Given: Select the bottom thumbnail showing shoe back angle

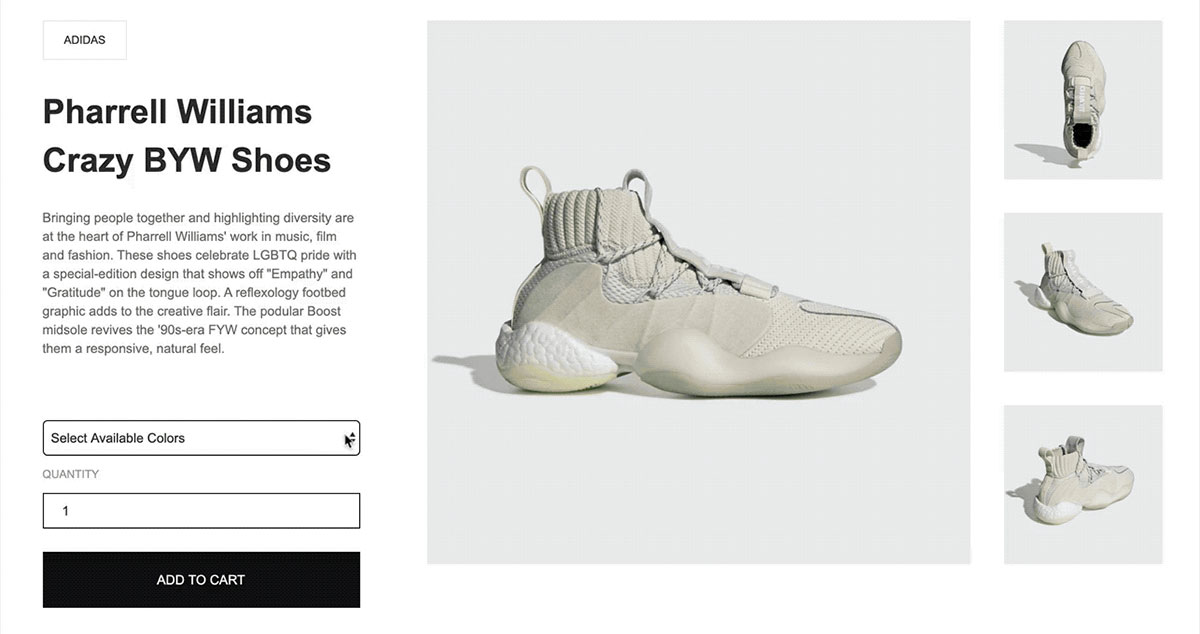Looking at the screenshot, I should (x=1083, y=484).
